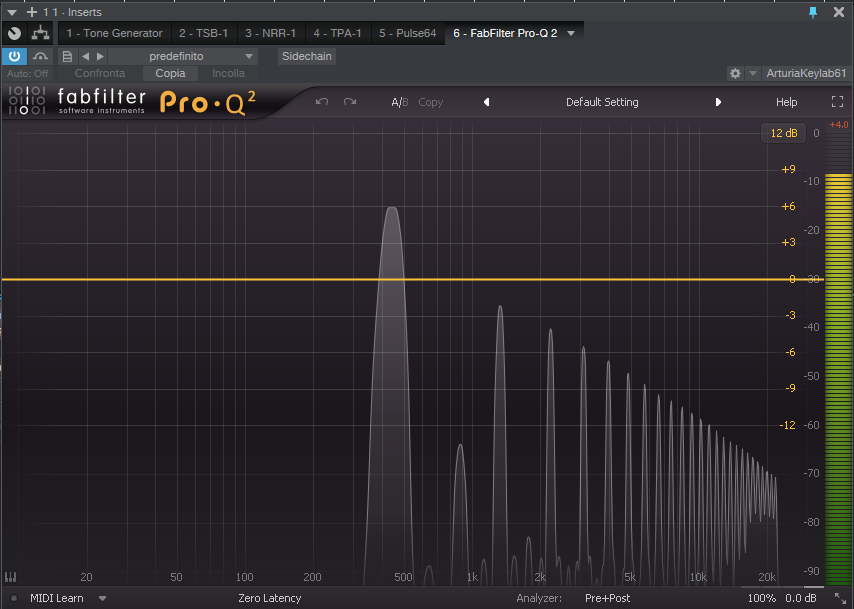Pin the plugin window
The width and height of the screenshot is (854, 609).
click(813, 12)
